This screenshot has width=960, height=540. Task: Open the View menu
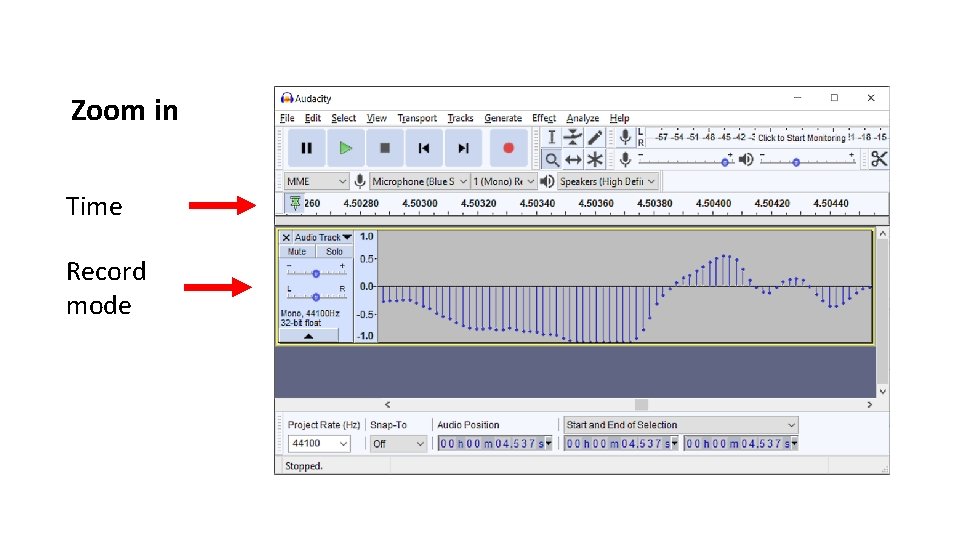click(377, 118)
